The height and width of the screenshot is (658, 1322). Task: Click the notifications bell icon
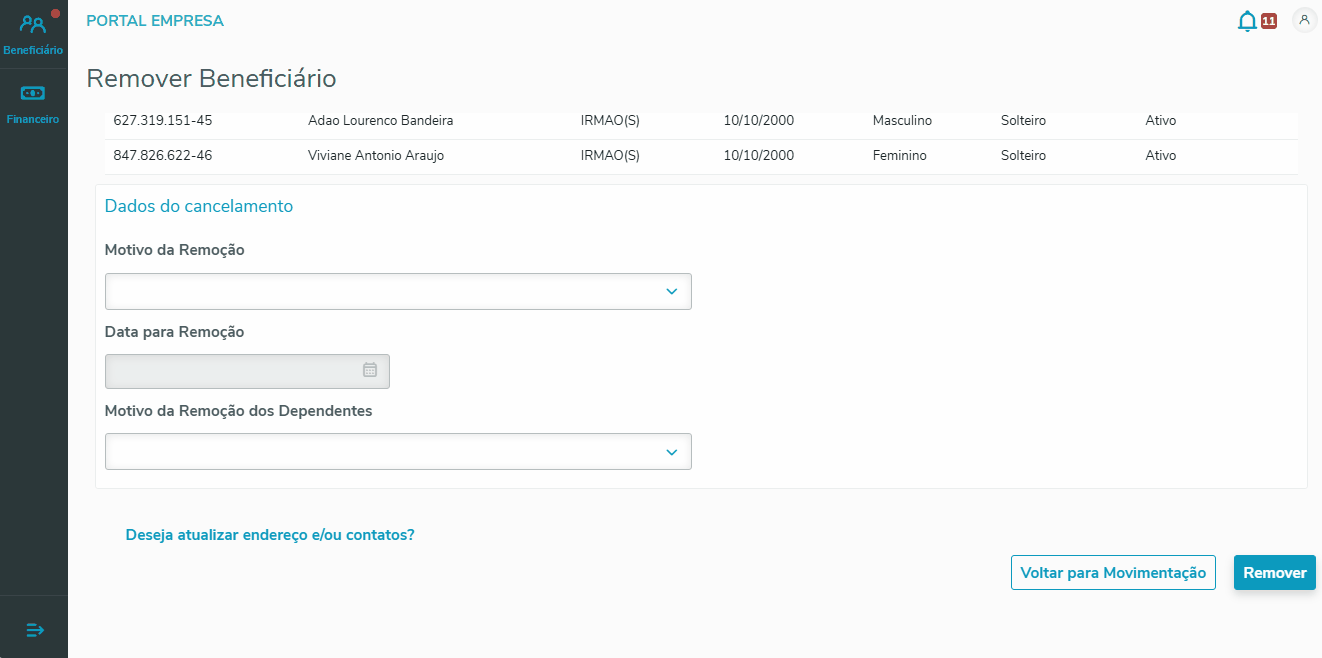tap(1247, 21)
